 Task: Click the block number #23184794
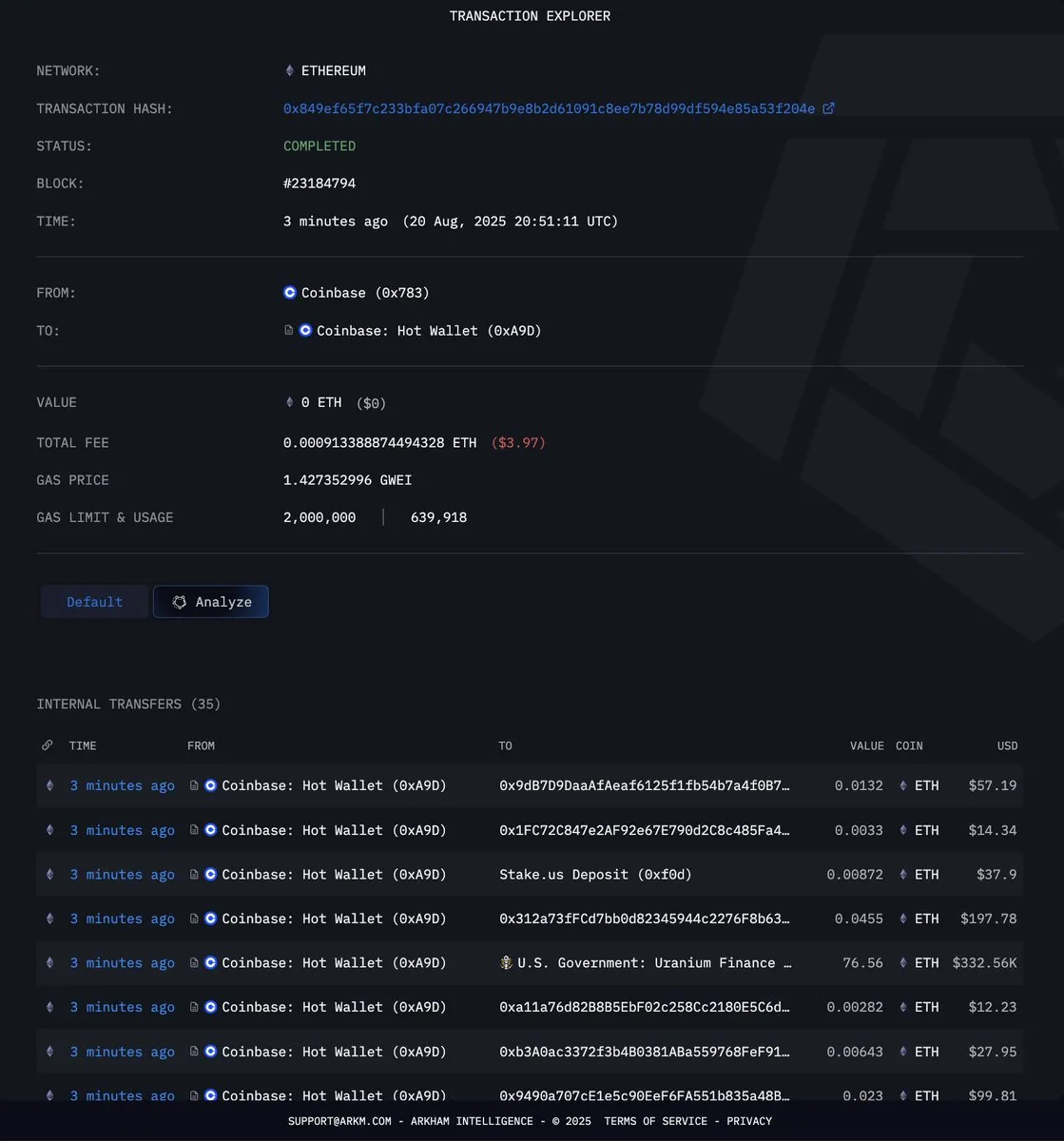pos(319,184)
